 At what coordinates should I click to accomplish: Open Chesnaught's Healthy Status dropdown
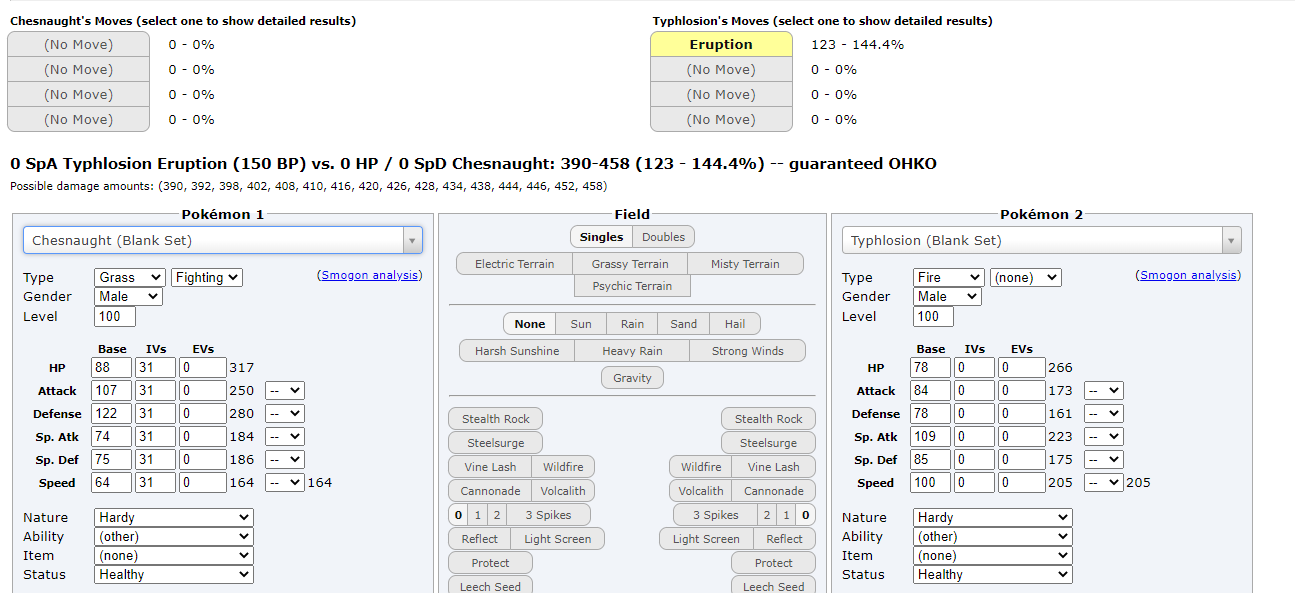click(174, 574)
